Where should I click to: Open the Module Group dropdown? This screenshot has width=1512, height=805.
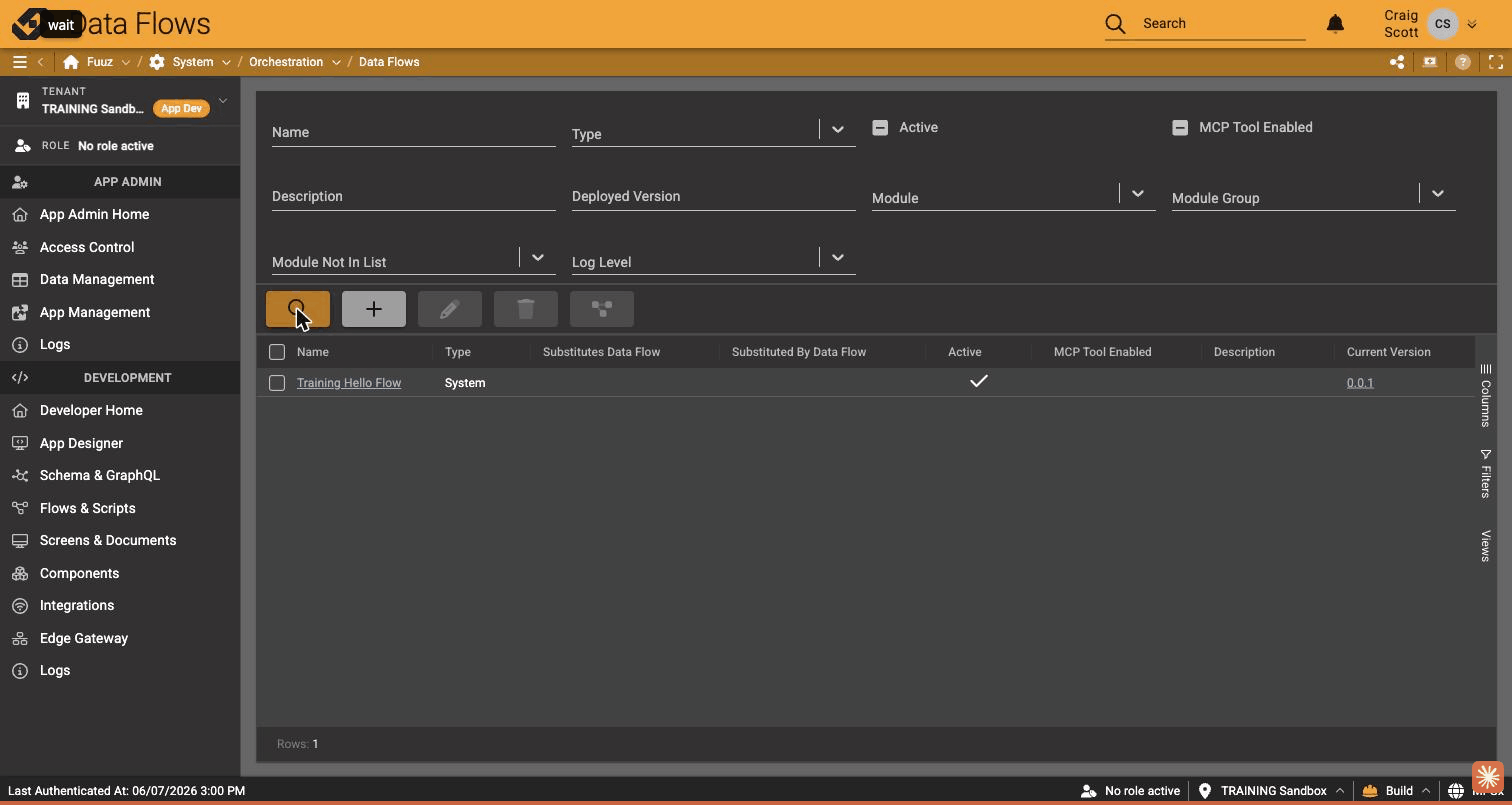(1438, 193)
